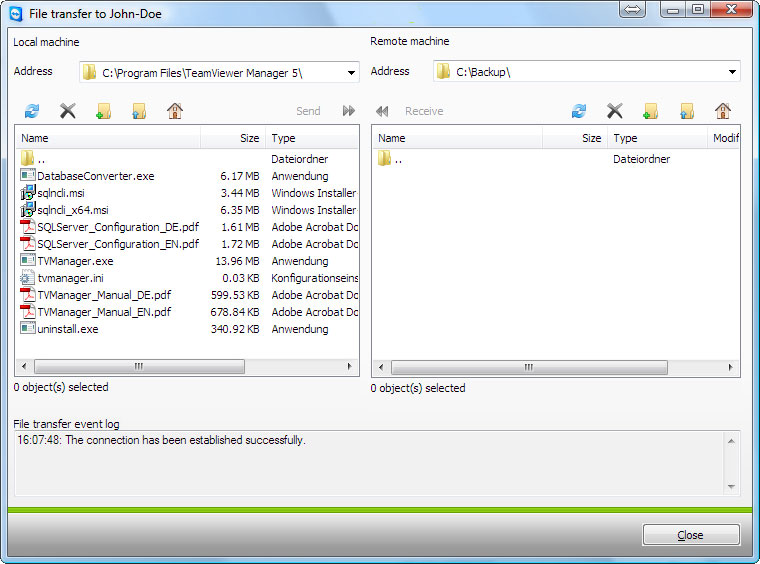Click the parent folder icon in local list
This screenshot has height=564, width=760.
[x=28, y=158]
